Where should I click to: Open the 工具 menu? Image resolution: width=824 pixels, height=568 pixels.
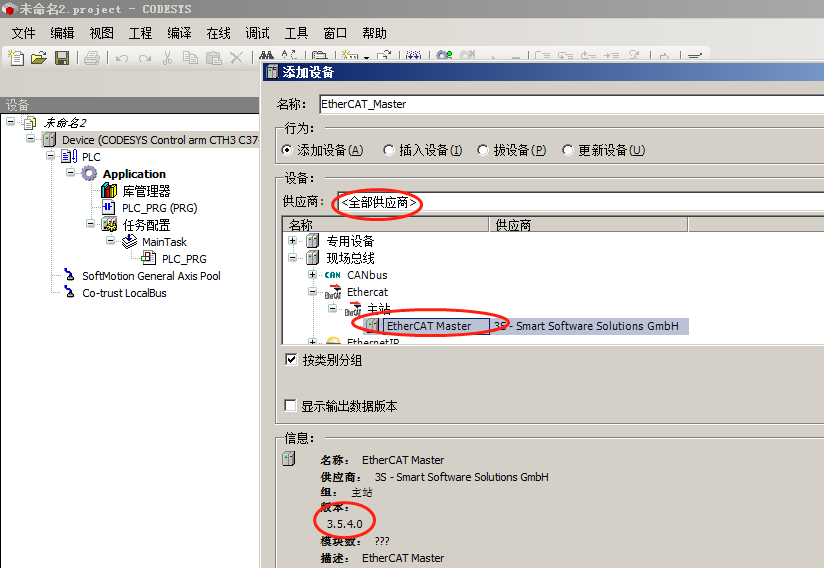pyautogui.click(x=296, y=33)
